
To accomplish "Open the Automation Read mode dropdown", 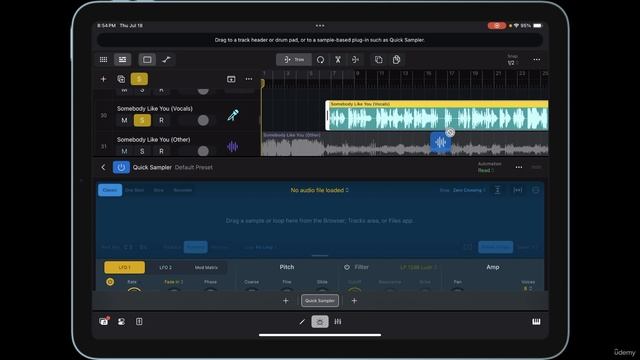I will 486,170.
